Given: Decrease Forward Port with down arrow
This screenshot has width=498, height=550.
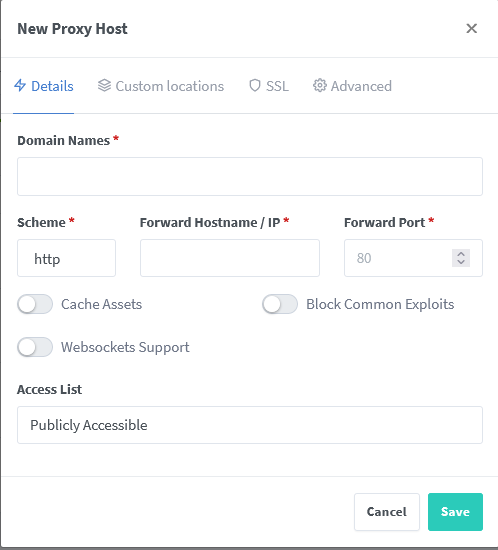Looking at the screenshot, I should pyautogui.click(x=461, y=262).
